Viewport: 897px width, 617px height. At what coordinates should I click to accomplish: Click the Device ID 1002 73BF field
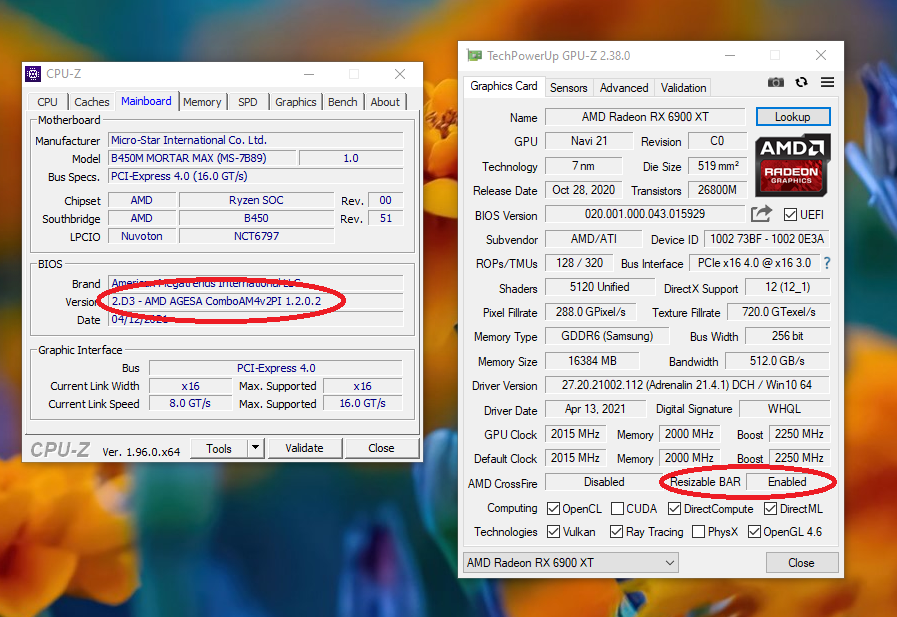coord(767,239)
